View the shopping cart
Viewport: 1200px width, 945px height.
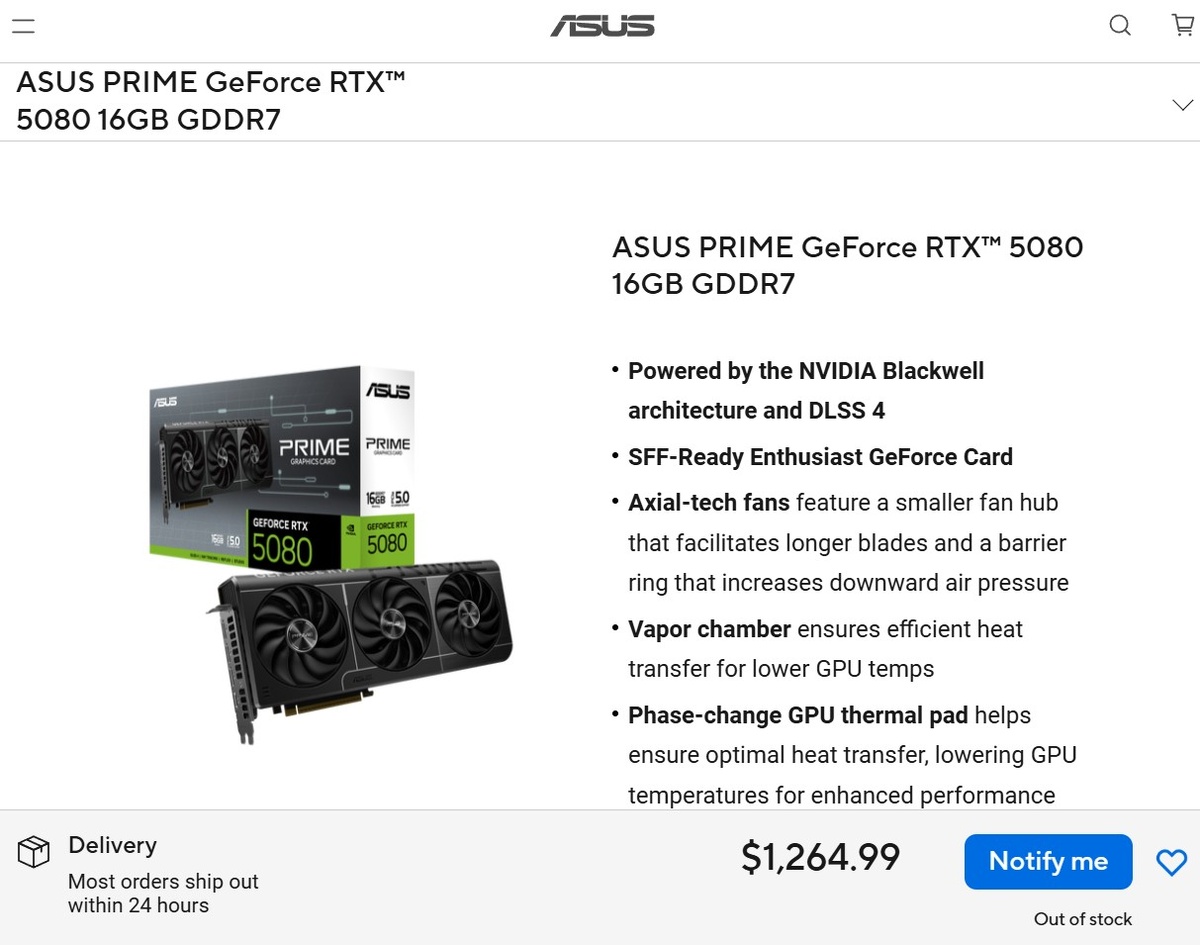coord(1182,26)
